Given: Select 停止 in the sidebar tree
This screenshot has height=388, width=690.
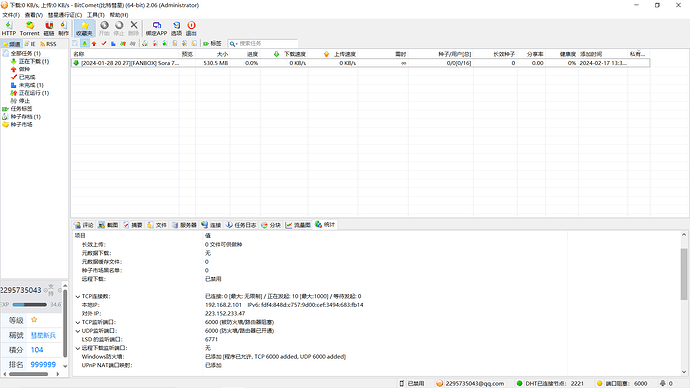Looking at the screenshot, I should [20, 101].
